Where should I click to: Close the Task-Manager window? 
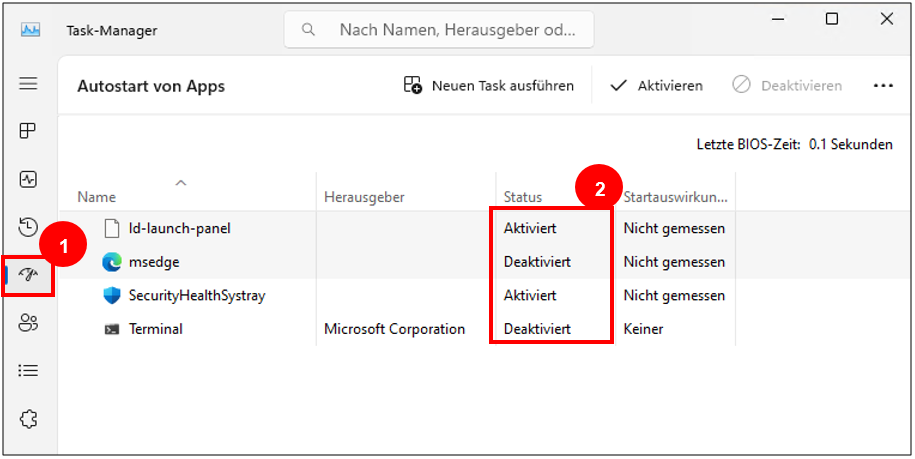click(886, 19)
